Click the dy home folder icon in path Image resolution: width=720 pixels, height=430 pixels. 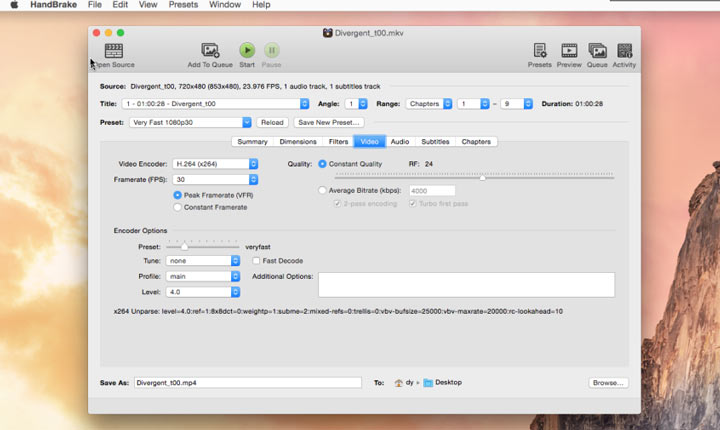[399, 383]
